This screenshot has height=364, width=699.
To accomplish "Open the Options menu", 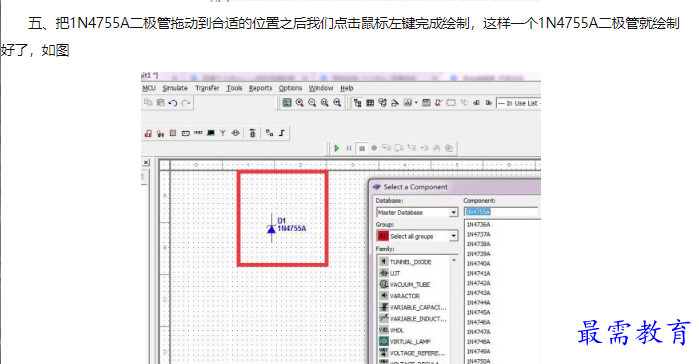I will (x=290, y=88).
